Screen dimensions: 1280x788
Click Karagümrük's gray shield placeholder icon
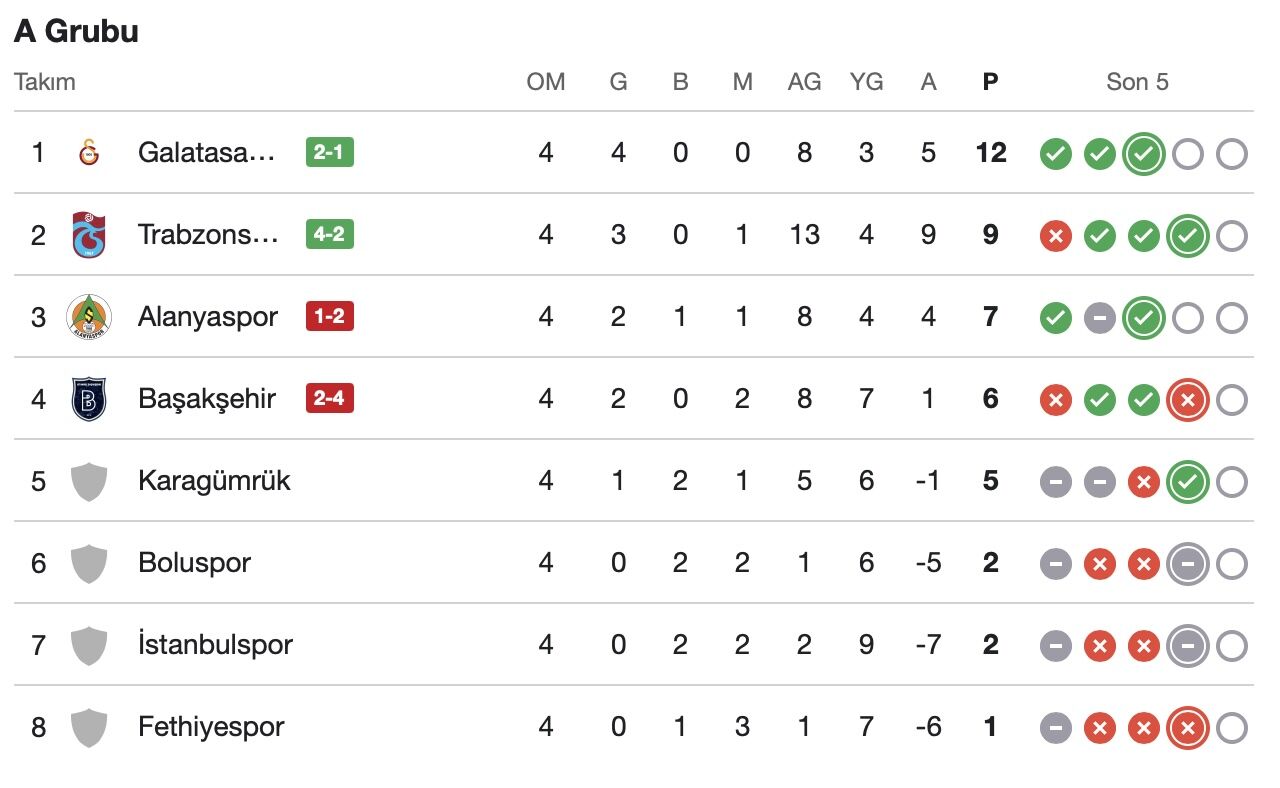tap(89, 481)
